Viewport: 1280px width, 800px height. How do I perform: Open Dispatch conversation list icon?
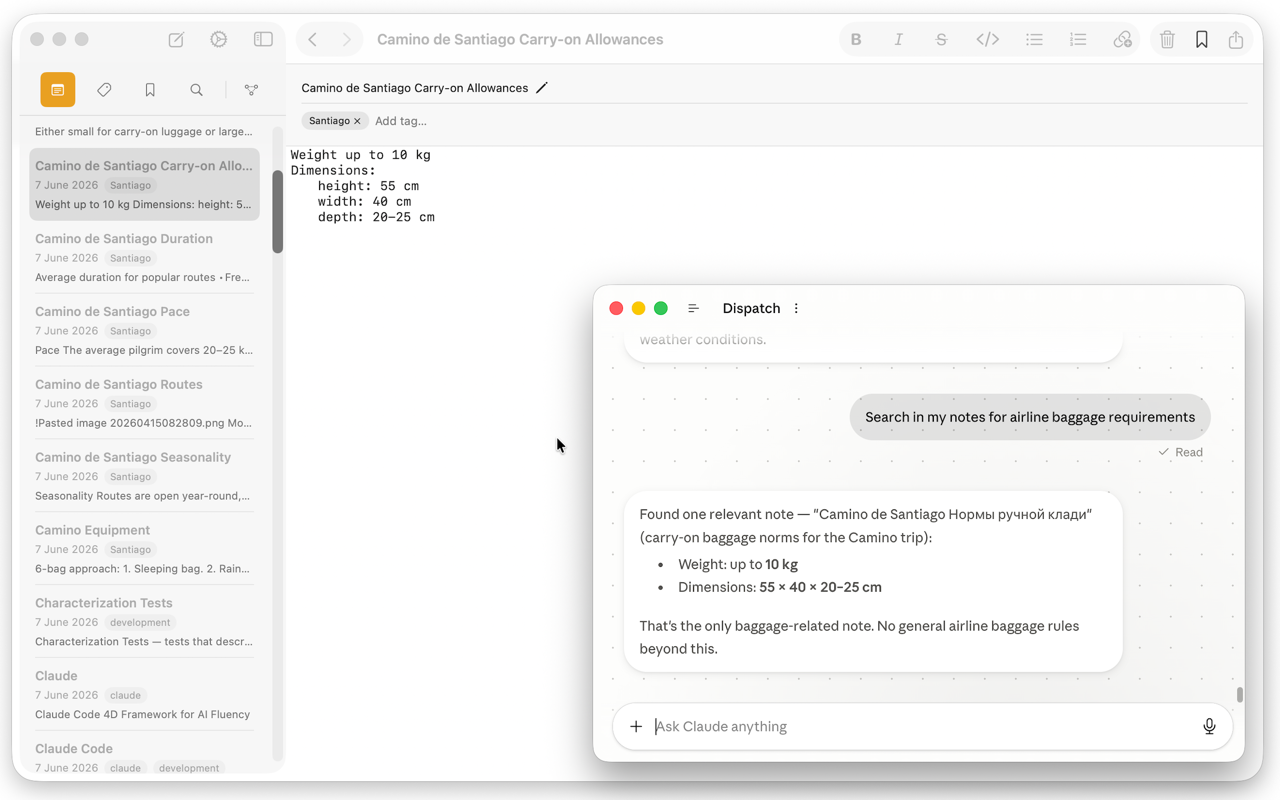pyautogui.click(x=693, y=308)
